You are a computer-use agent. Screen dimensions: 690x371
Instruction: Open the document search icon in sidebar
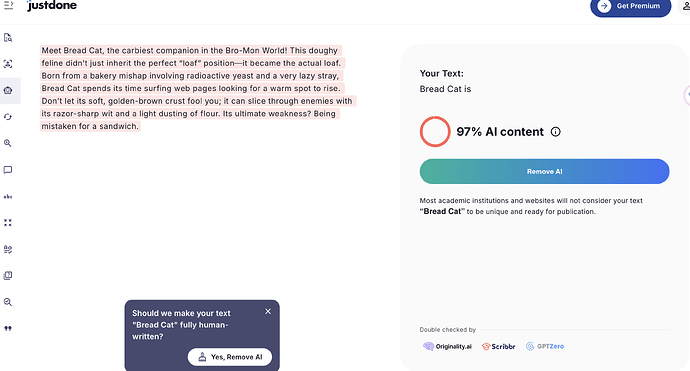pos(8,38)
